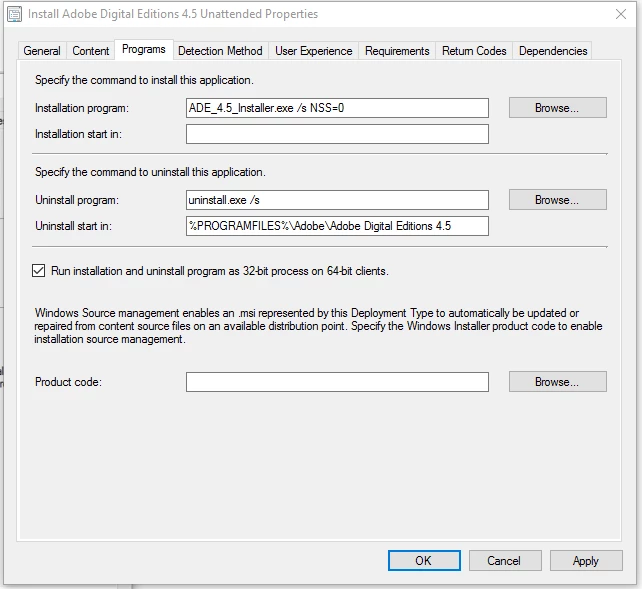Click the Windows Source management description text
This screenshot has width=642, height=589.
(x=318, y=326)
